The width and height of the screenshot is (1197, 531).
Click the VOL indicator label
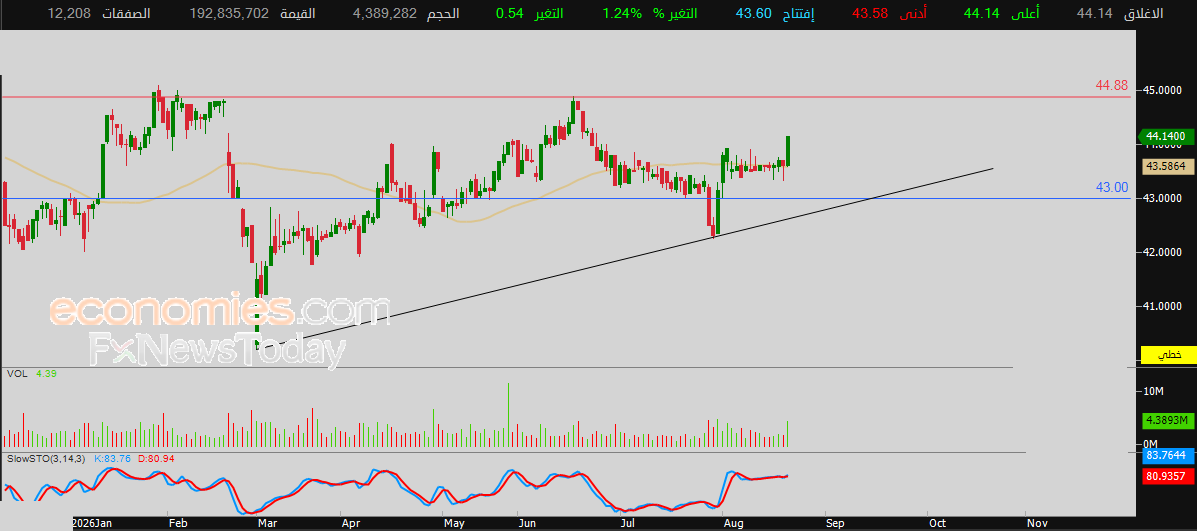click(18, 374)
